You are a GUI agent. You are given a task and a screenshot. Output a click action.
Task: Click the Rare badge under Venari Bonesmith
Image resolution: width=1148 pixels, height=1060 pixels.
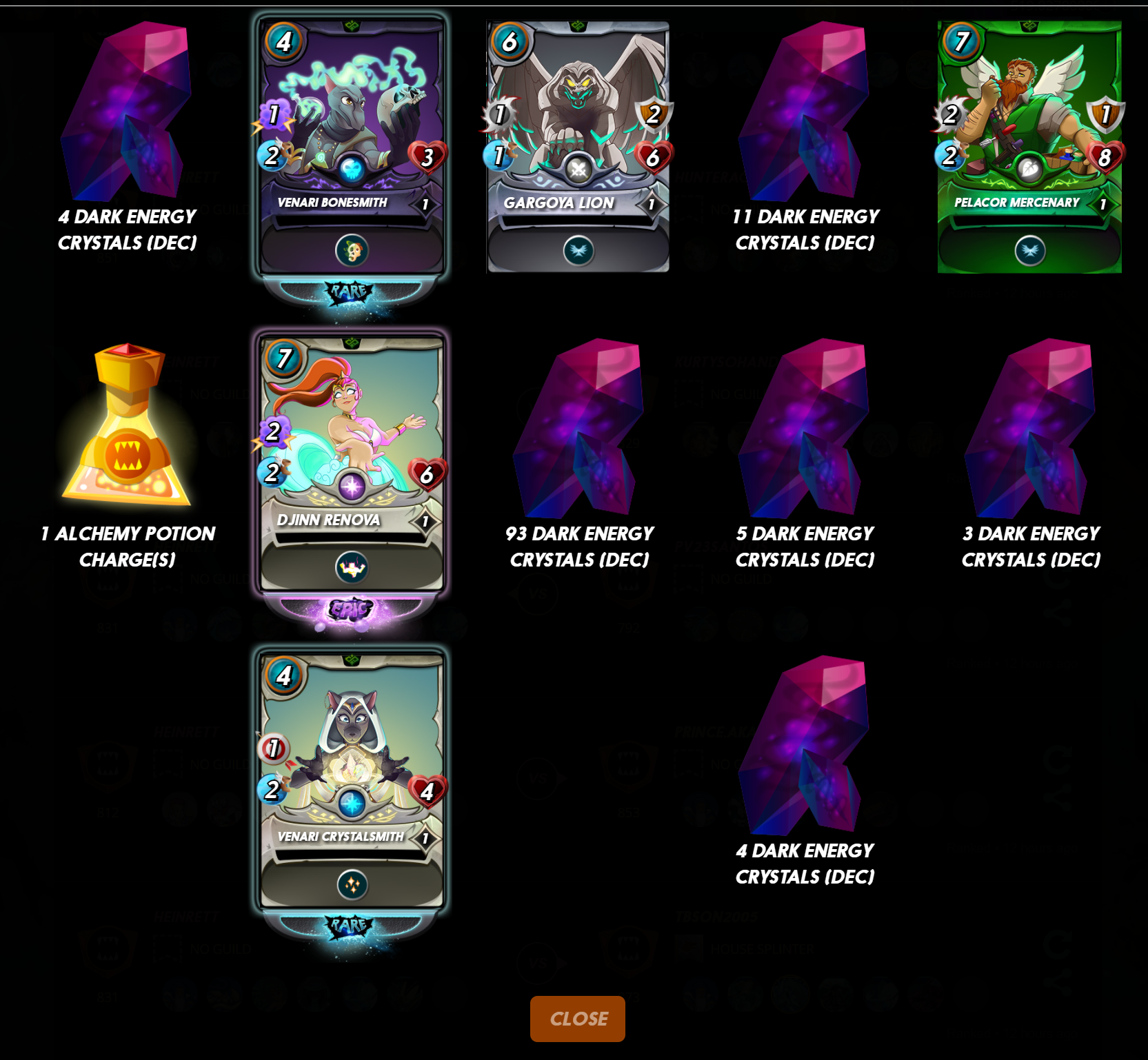[350, 292]
